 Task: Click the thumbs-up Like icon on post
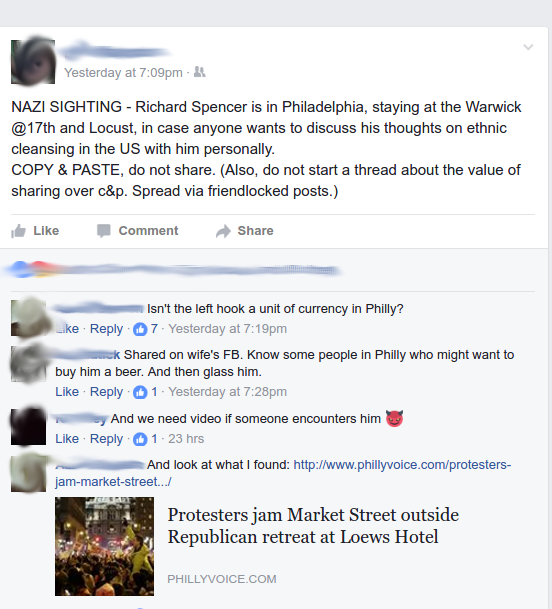pyautogui.click(x=18, y=231)
